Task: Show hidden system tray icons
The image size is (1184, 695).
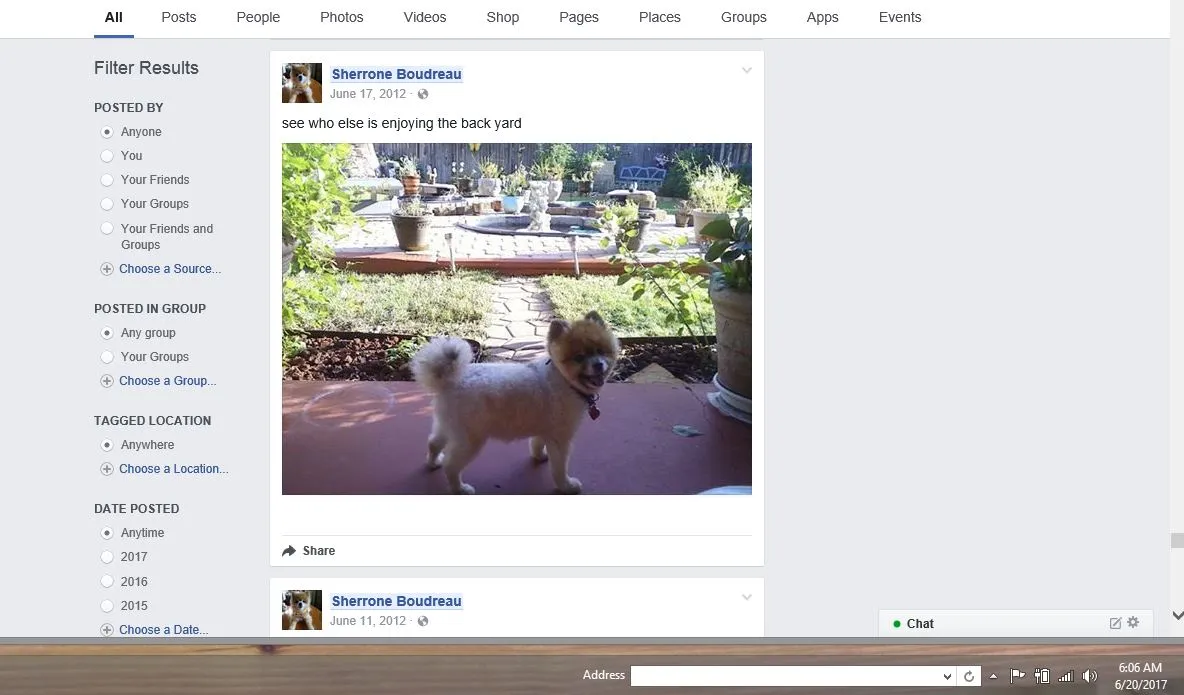Action: [994, 676]
